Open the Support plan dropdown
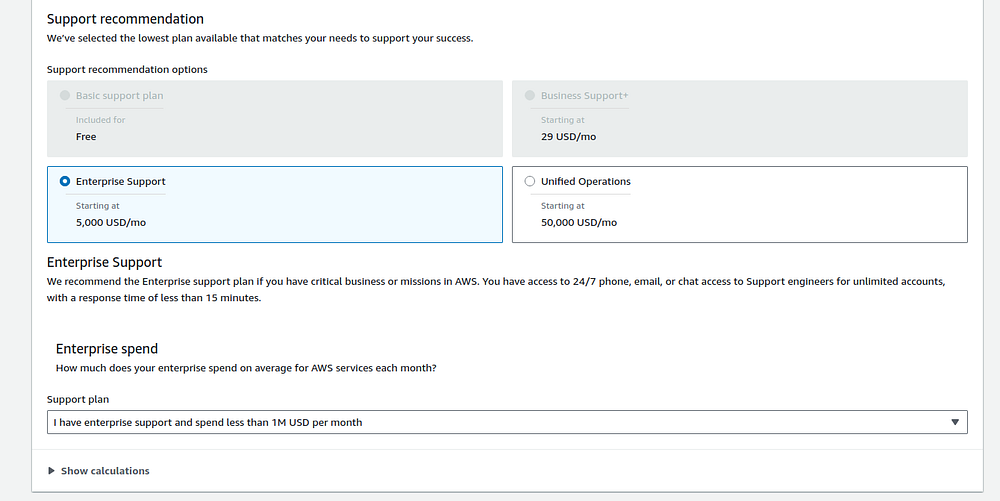 click(507, 422)
